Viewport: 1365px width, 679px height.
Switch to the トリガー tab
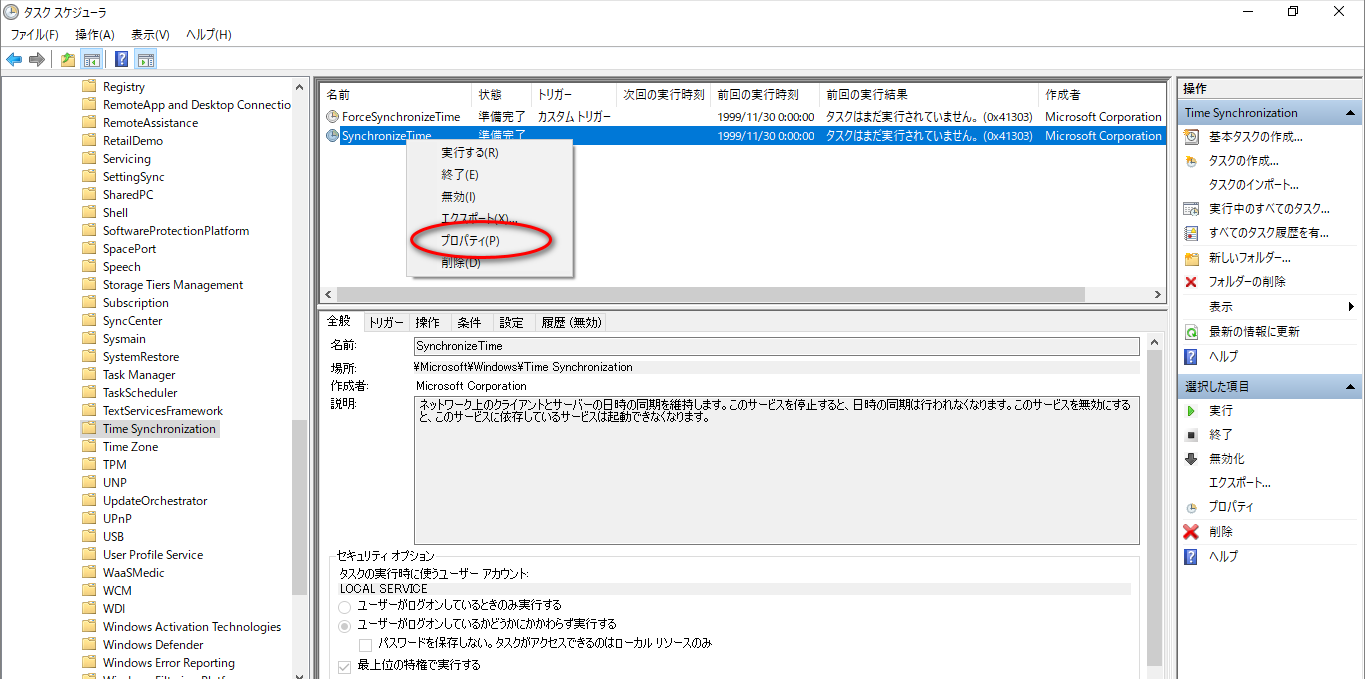tap(385, 323)
